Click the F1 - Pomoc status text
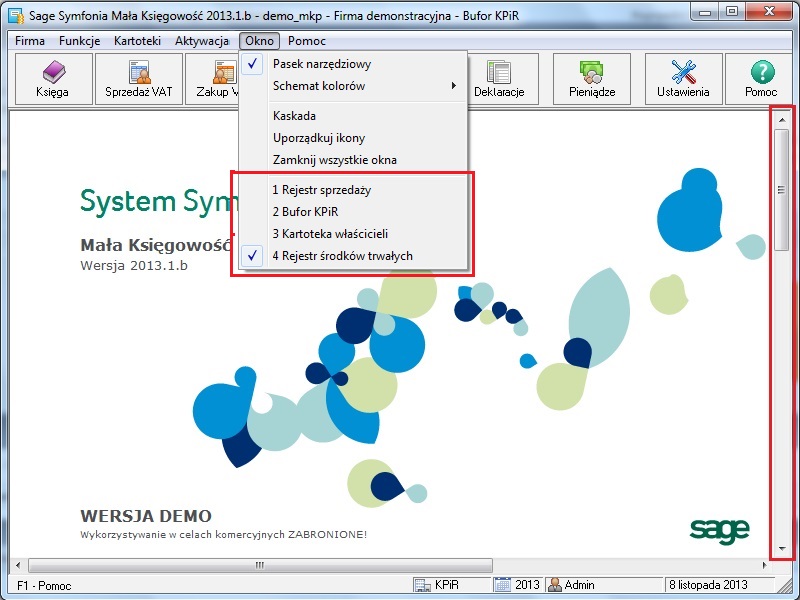This screenshot has width=800, height=600. pyautogui.click(x=44, y=585)
